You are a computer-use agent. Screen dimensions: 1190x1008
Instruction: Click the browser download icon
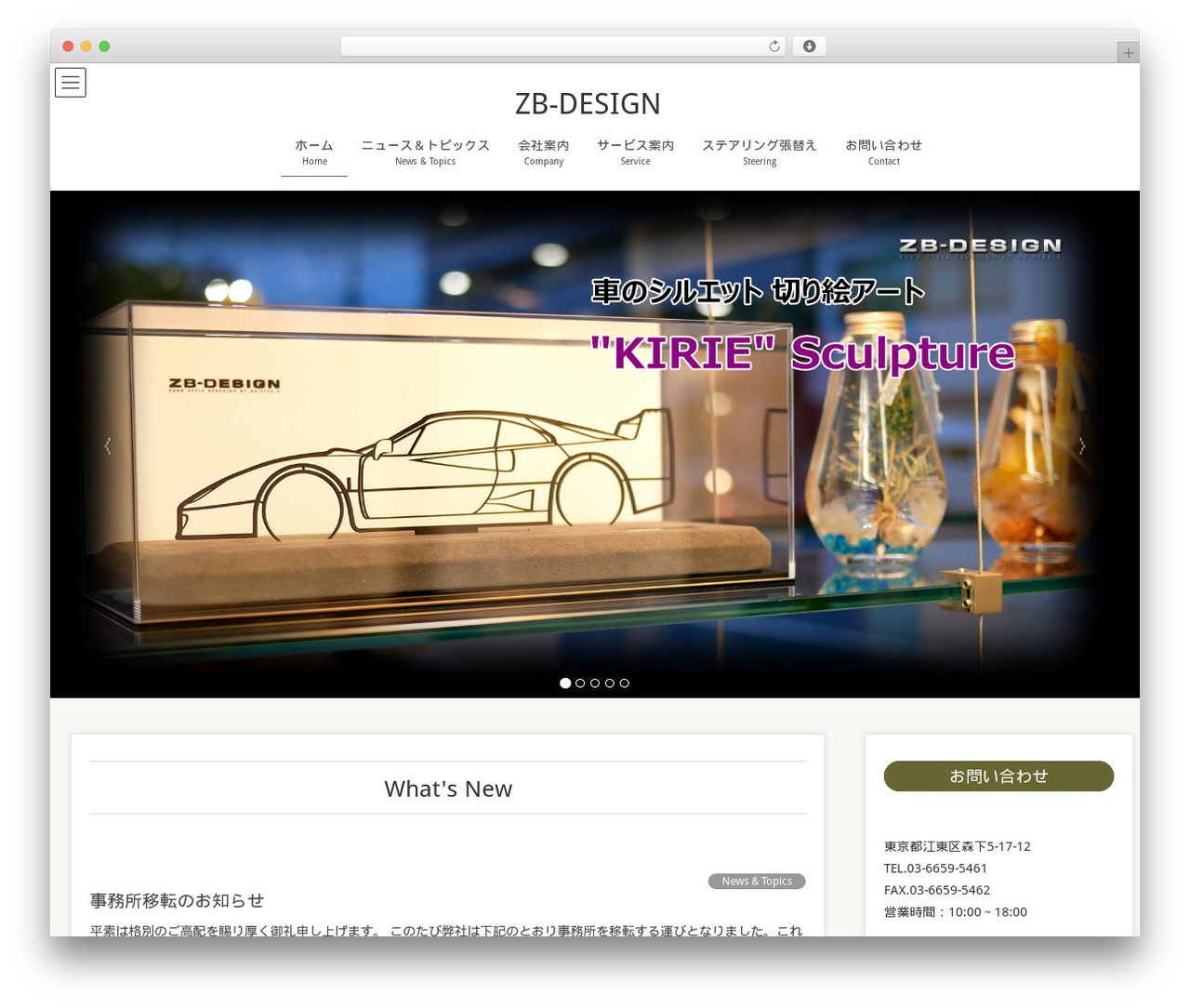click(x=809, y=46)
